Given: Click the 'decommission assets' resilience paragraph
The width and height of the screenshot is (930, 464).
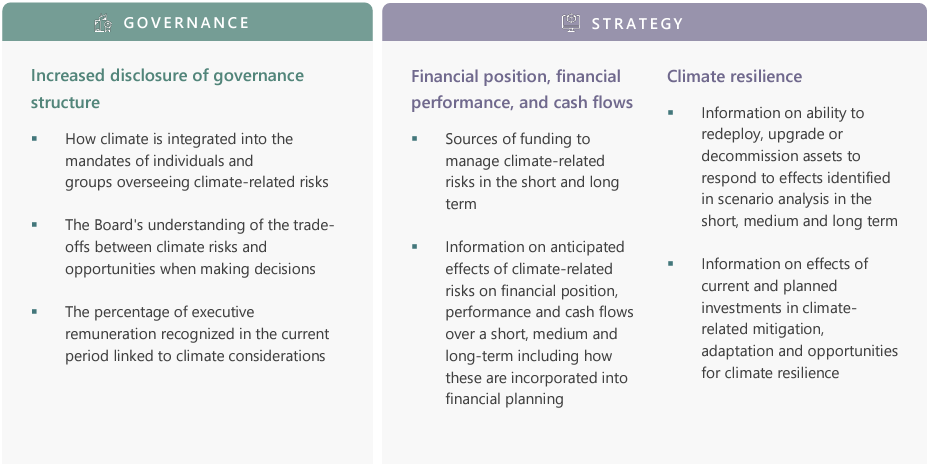Looking at the screenshot, I should pyautogui.click(x=800, y=167).
